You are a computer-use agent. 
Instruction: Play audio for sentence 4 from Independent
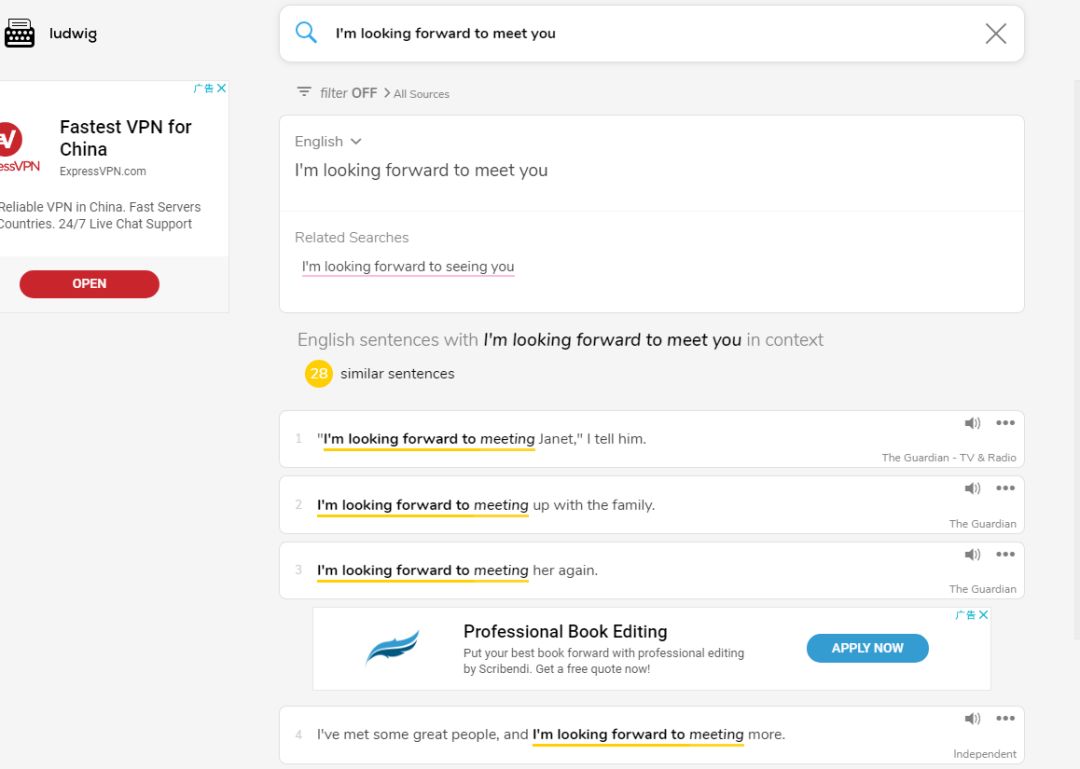click(972, 719)
